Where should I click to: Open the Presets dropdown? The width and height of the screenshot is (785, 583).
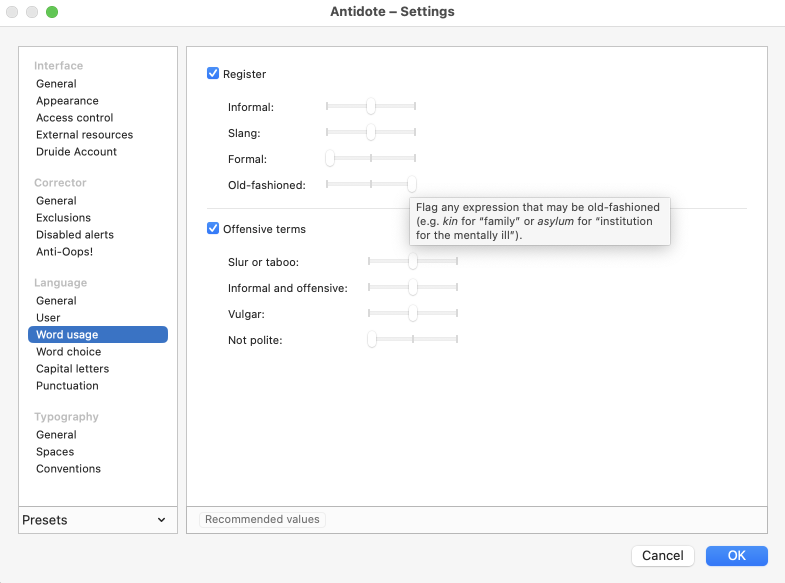[95, 520]
